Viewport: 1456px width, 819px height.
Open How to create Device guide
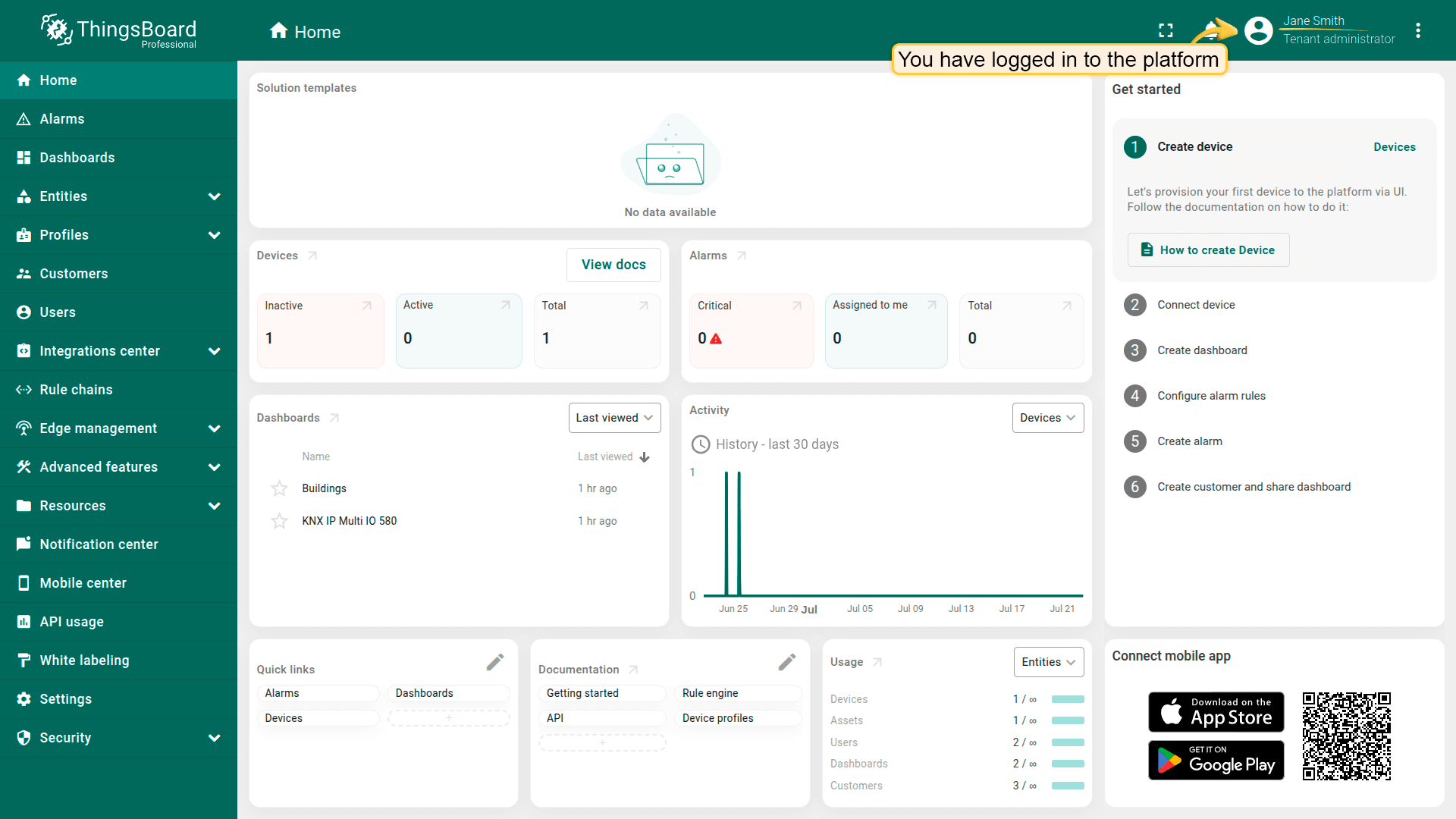point(1208,250)
